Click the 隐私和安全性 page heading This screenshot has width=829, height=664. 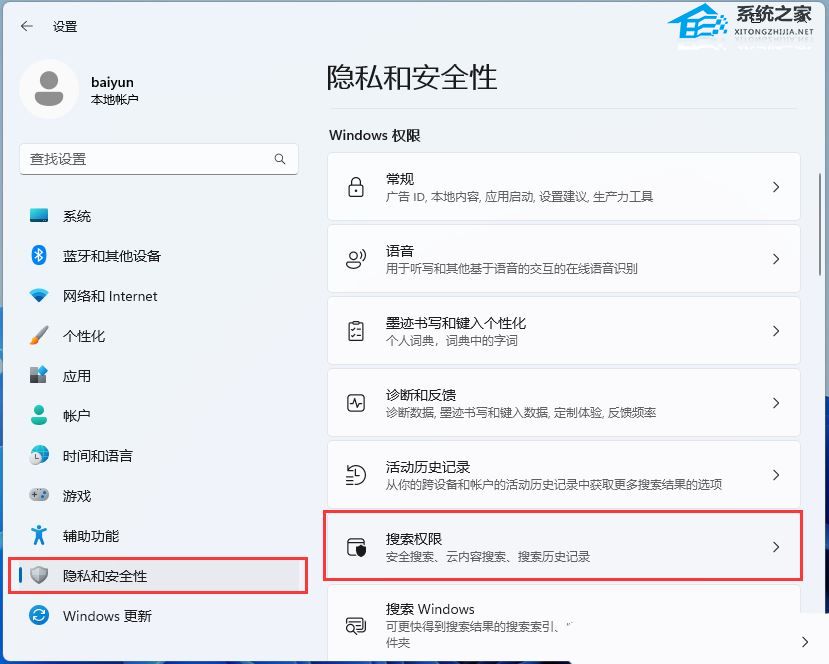tap(412, 77)
